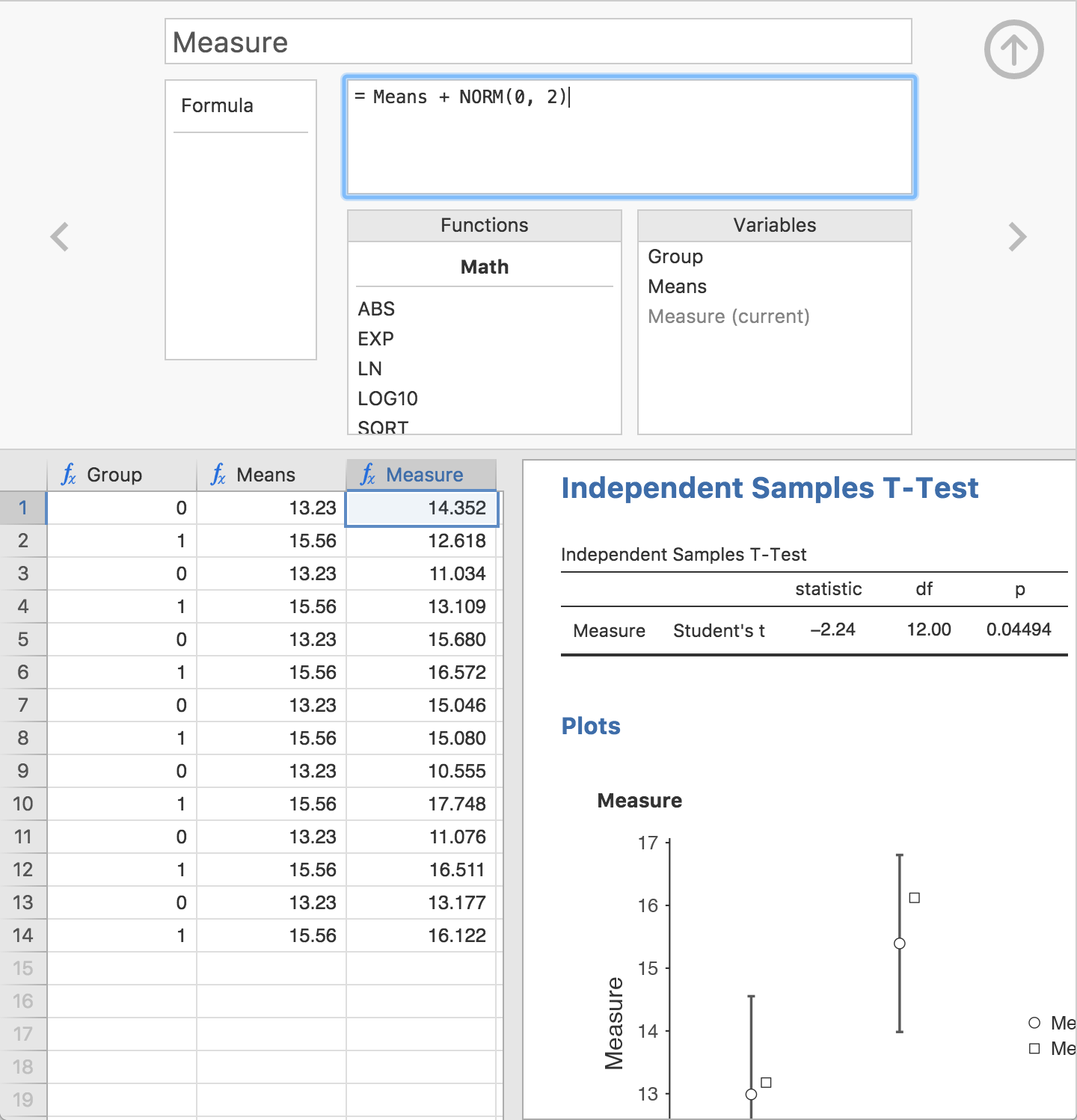Click the t statistic value -2.24
The image size is (1077, 1120).
pos(832,630)
